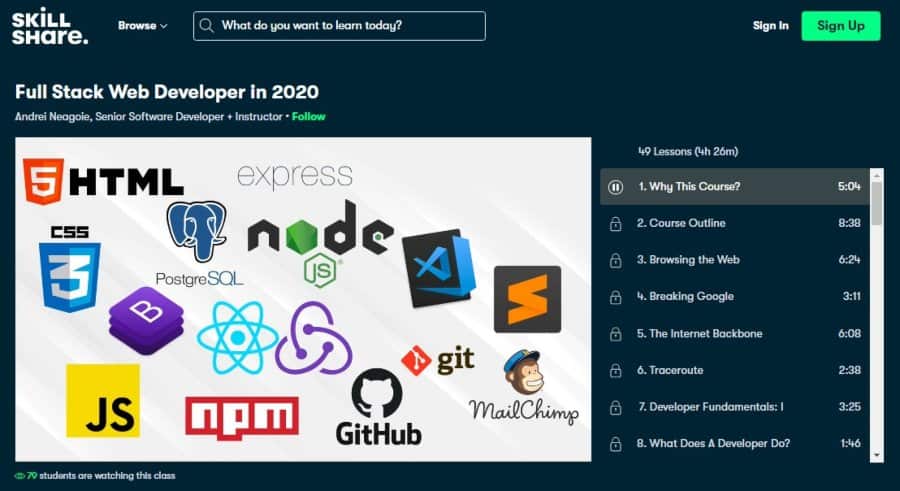Click the green Sign Up button

click(840, 26)
